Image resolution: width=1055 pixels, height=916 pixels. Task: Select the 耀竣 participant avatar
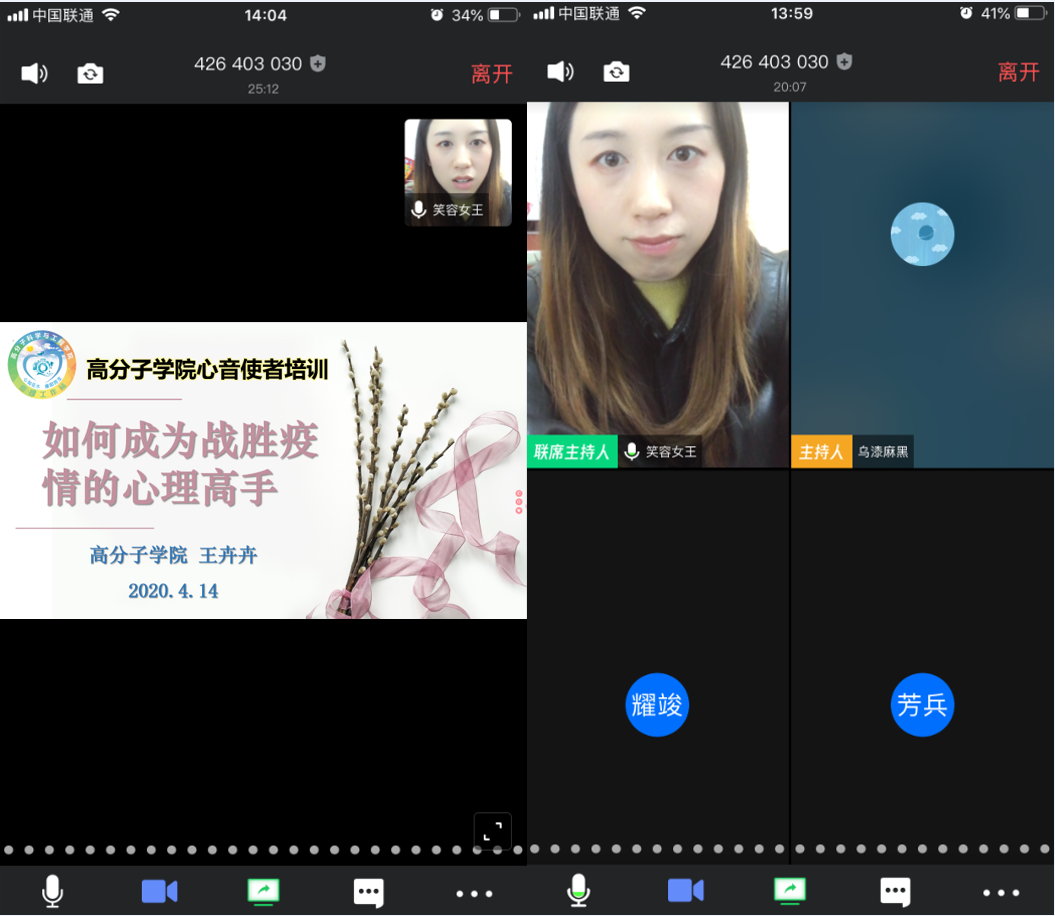click(657, 705)
